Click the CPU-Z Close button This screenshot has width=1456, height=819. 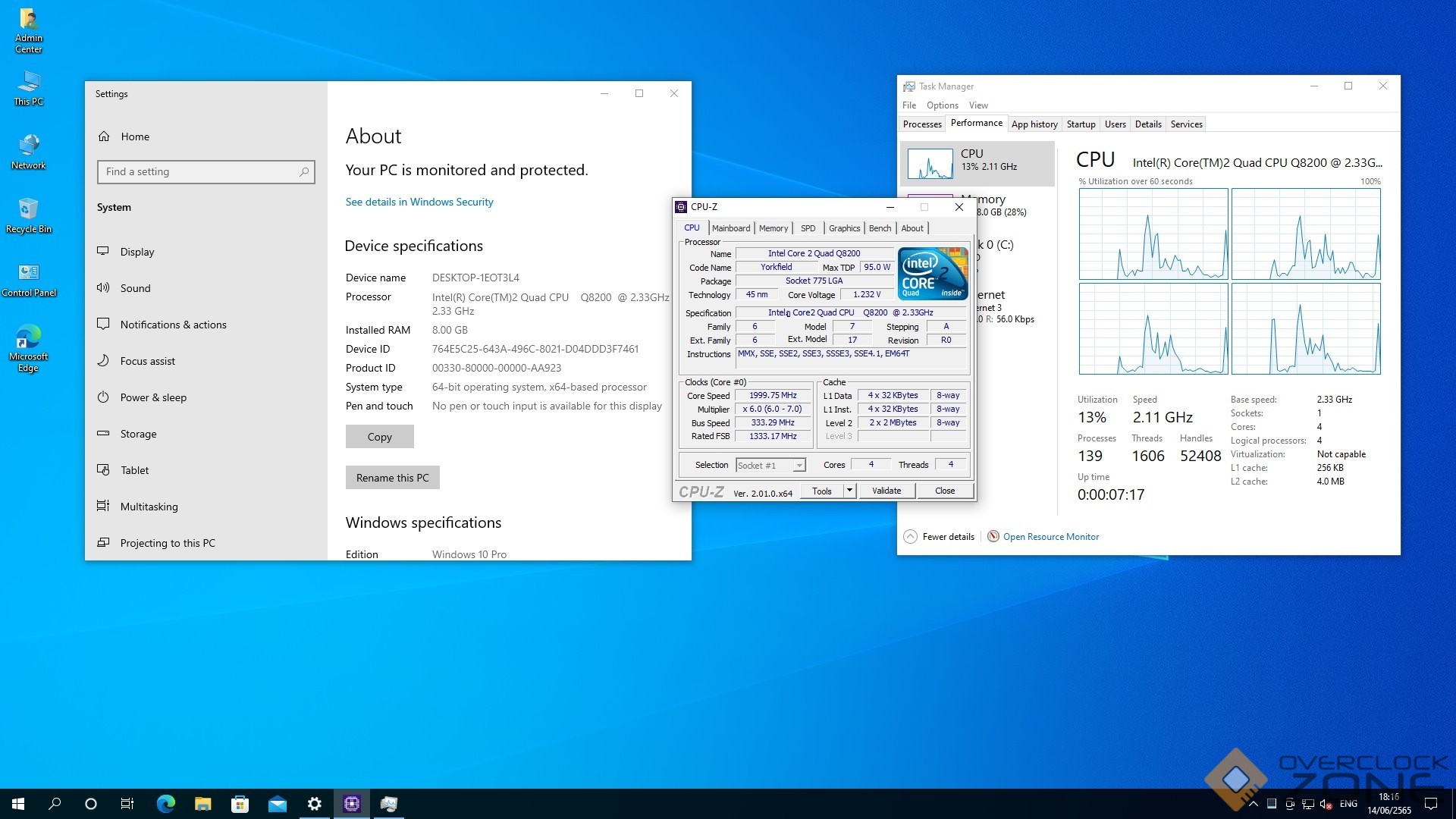(x=945, y=491)
